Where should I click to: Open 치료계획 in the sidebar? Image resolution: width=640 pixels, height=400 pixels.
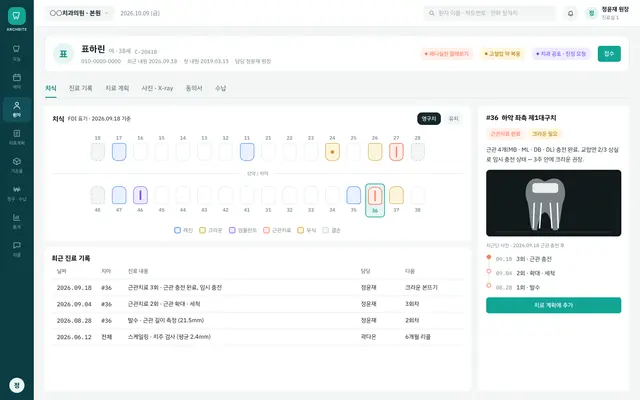coord(17,138)
